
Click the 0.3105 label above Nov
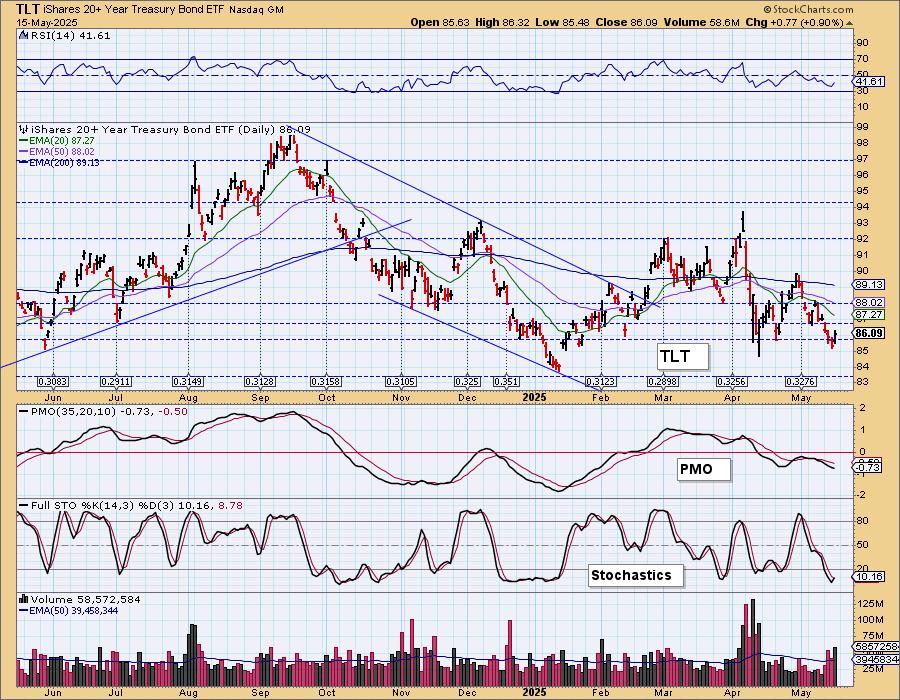401,382
